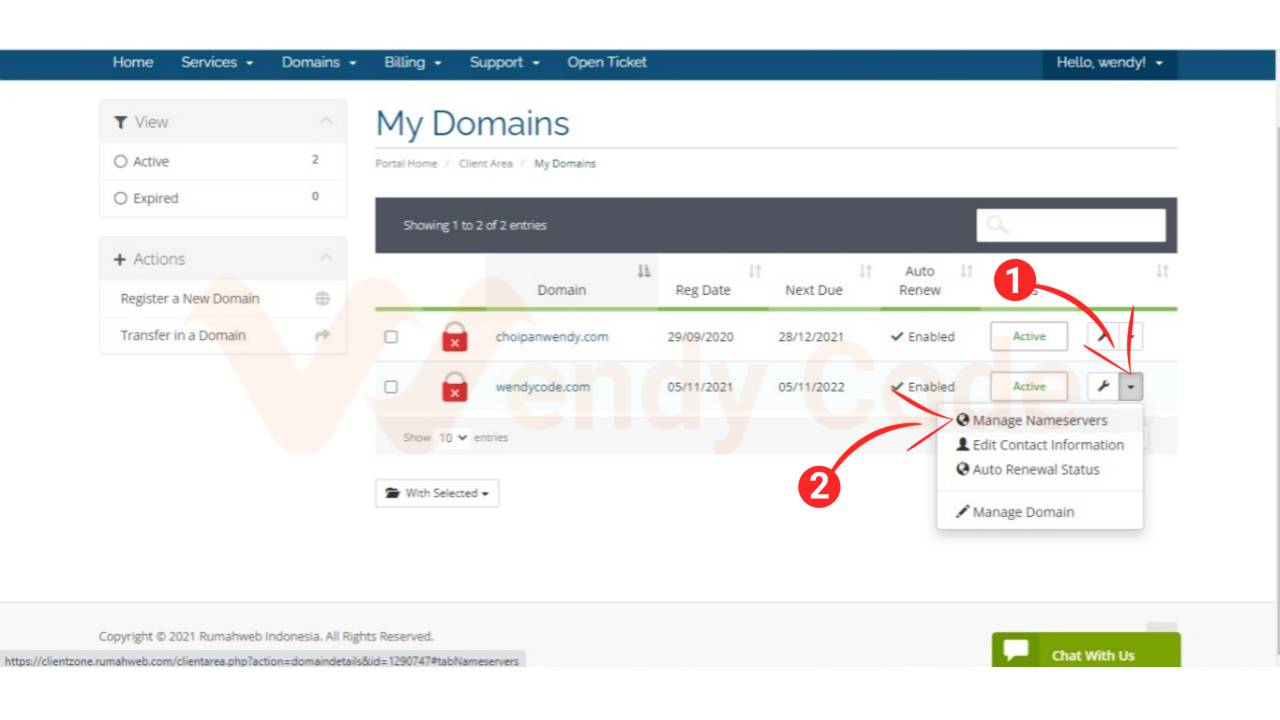
Task: Click the domain search input field
Action: [x=1071, y=225]
